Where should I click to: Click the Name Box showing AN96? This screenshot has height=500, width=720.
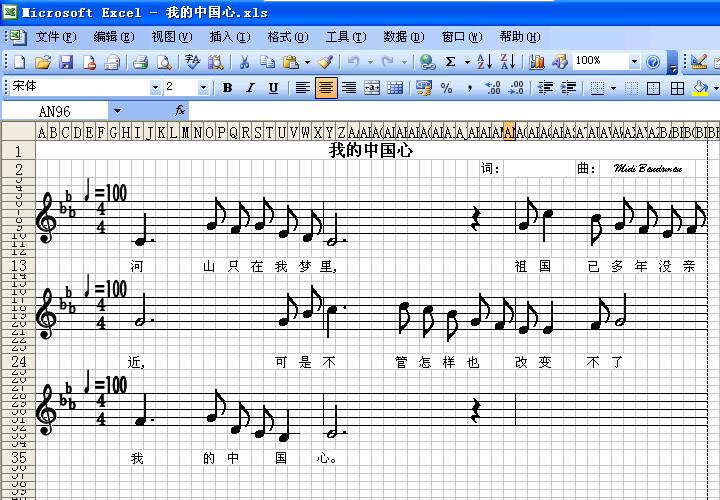click(55, 111)
